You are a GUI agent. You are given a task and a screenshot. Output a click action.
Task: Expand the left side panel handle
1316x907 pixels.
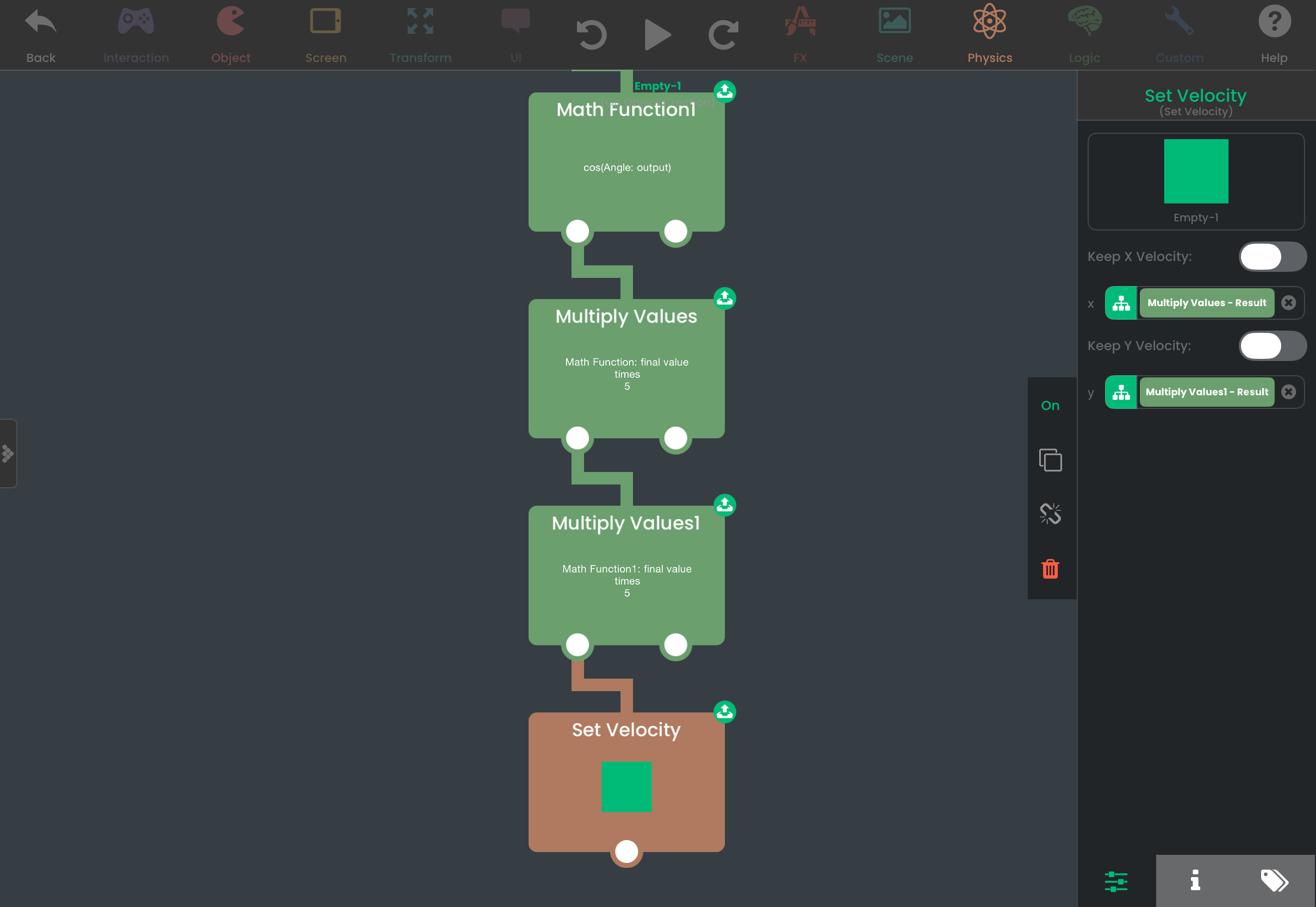(x=8, y=453)
